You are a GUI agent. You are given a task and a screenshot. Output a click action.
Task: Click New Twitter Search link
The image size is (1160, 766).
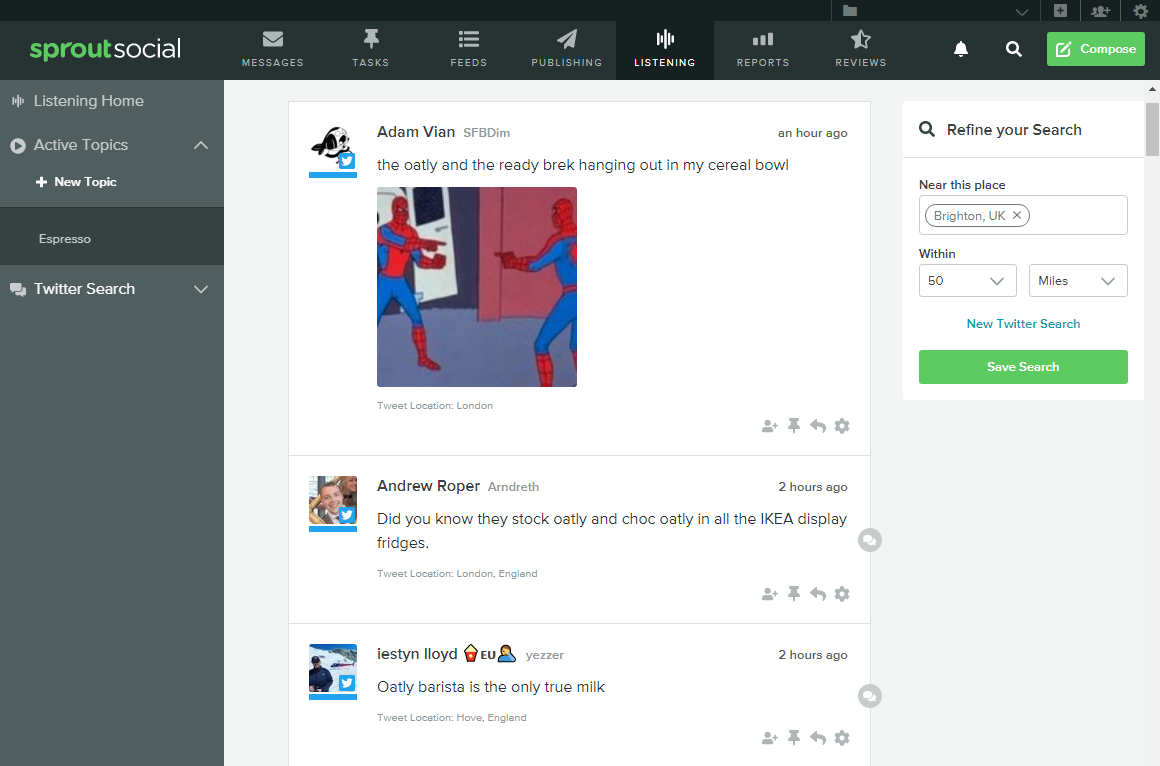1023,323
